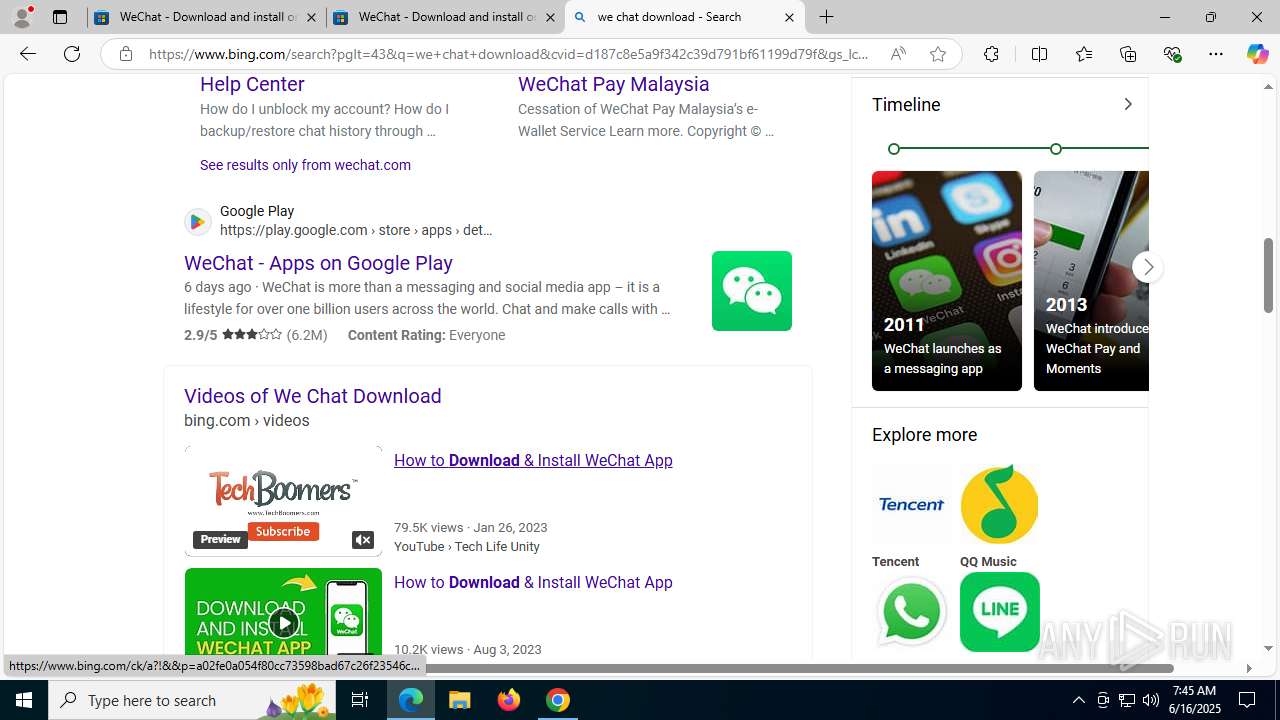Open the Favorites list icon
Screen dimensions: 1280x720
coord(1084,54)
